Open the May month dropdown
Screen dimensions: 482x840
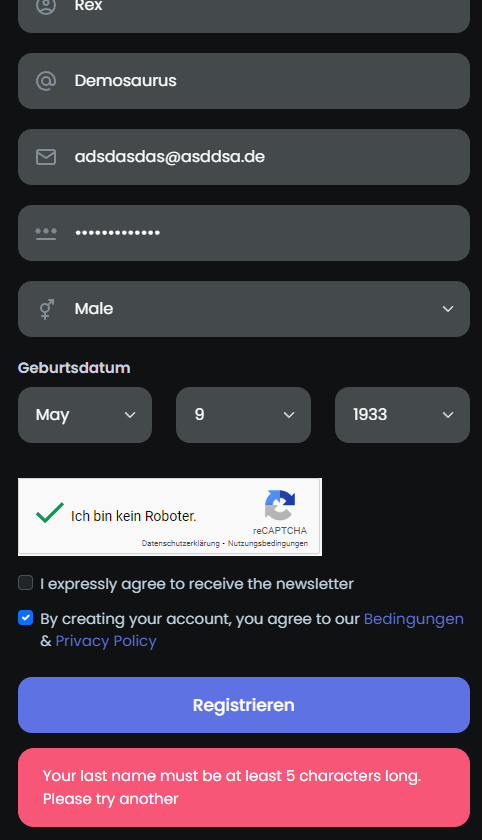(85, 415)
